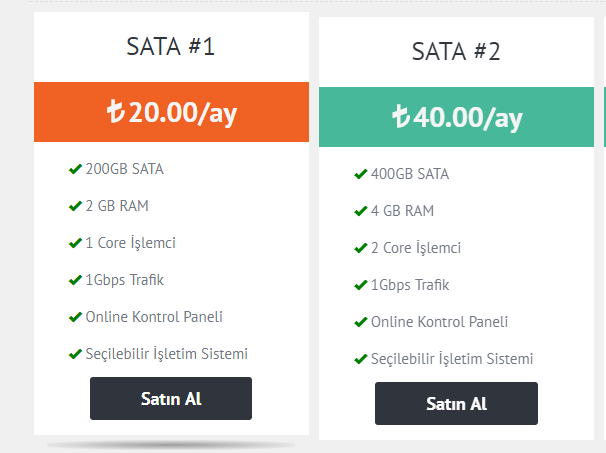
Task: Click 1Gbps Trafik text in SATA #2
Action: tap(410, 285)
